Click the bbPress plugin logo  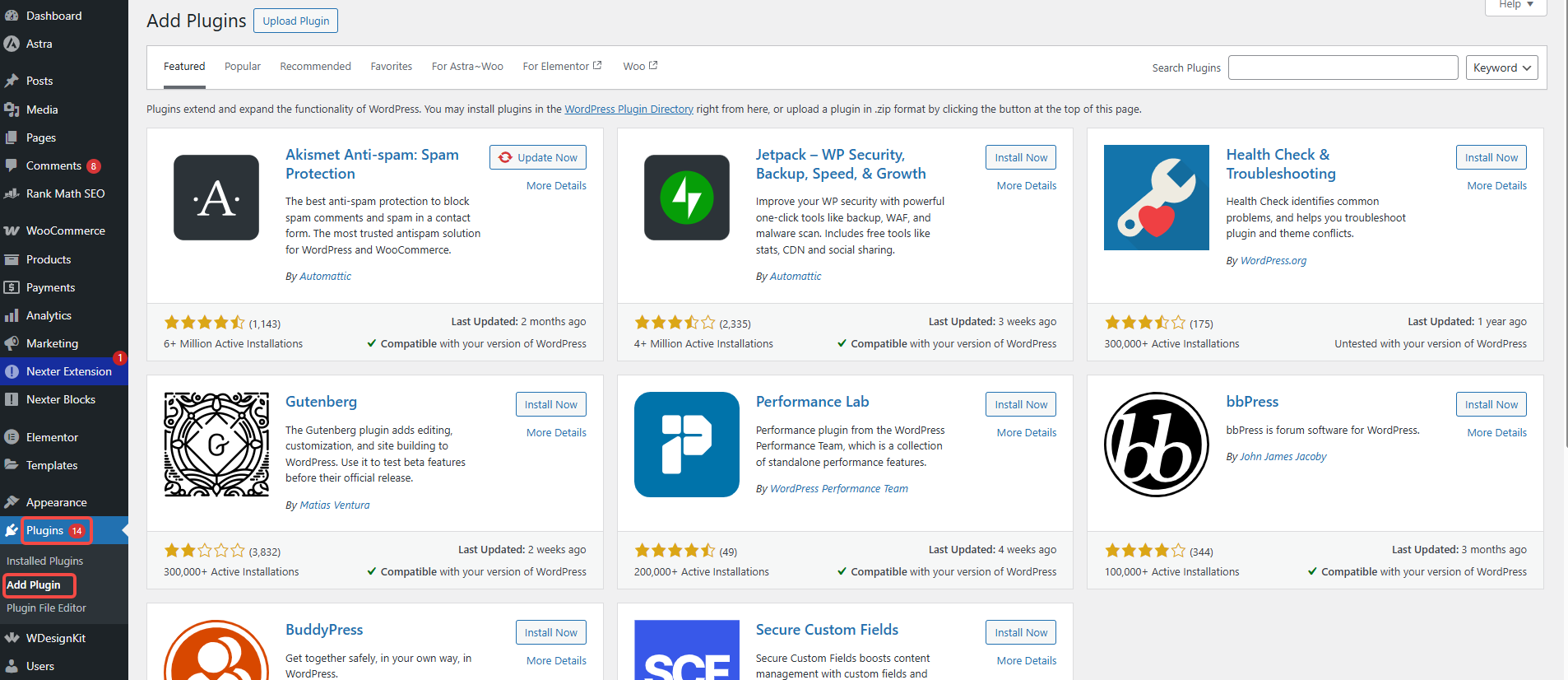point(1156,445)
